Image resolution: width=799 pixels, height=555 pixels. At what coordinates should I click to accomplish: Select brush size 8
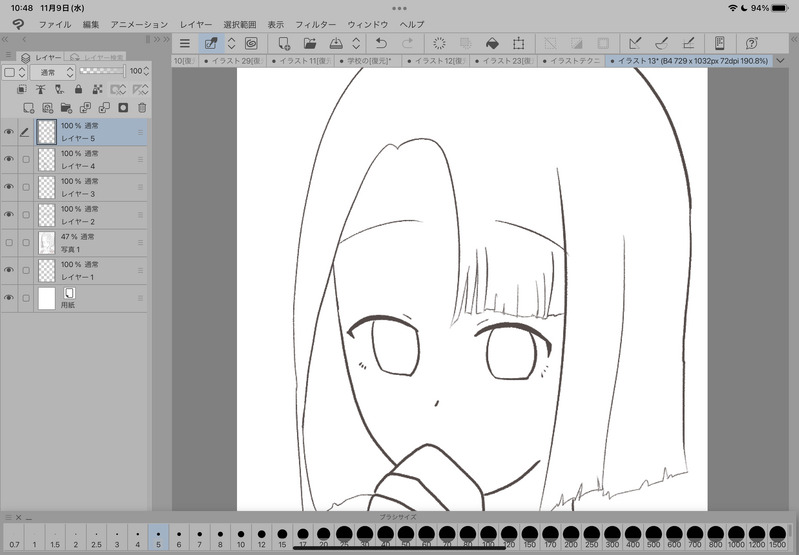click(220, 538)
